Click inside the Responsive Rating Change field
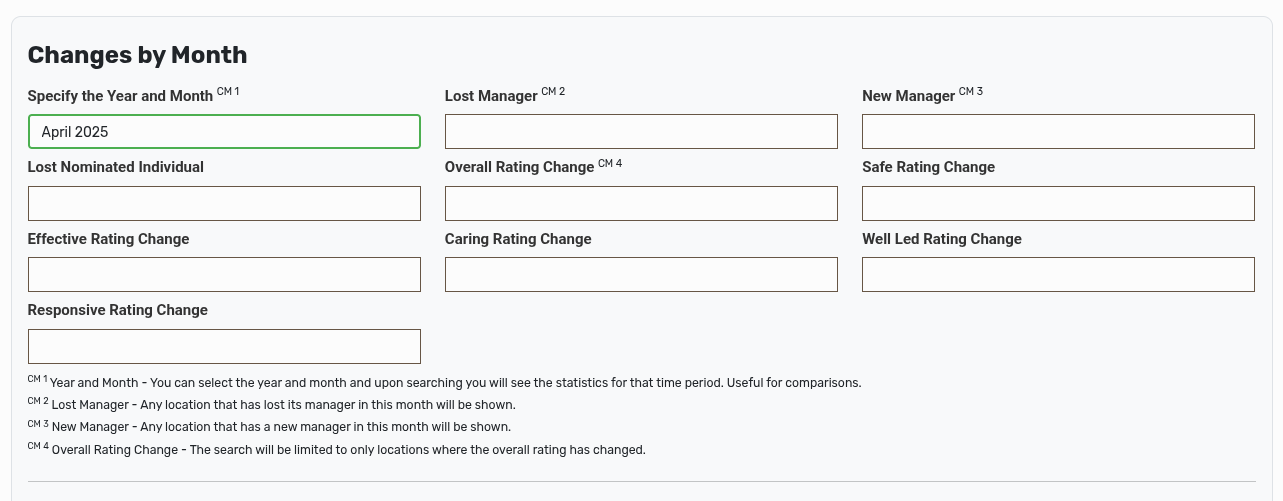The height and width of the screenshot is (501, 1283). pyautogui.click(x=224, y=347)
